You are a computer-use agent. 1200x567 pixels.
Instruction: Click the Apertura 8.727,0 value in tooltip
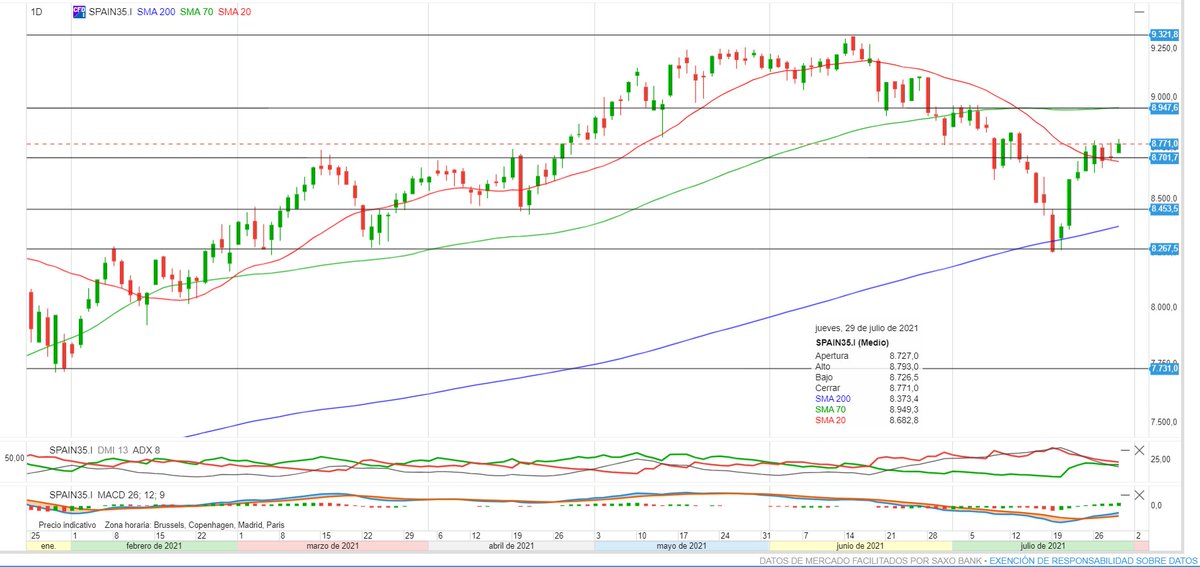point(903,354)
